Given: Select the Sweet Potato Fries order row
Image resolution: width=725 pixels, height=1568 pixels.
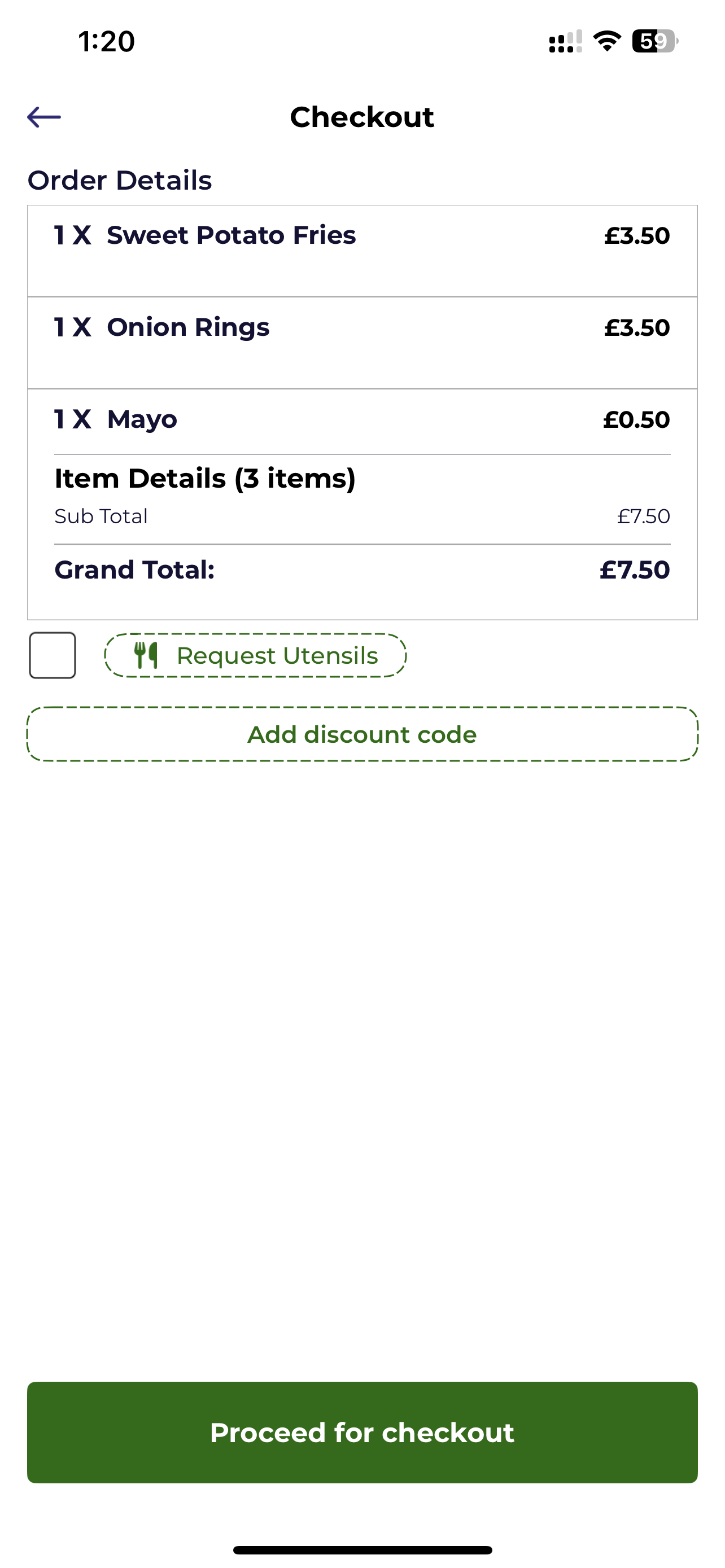Looking at the screenshot, I should [x=362, y=251].
